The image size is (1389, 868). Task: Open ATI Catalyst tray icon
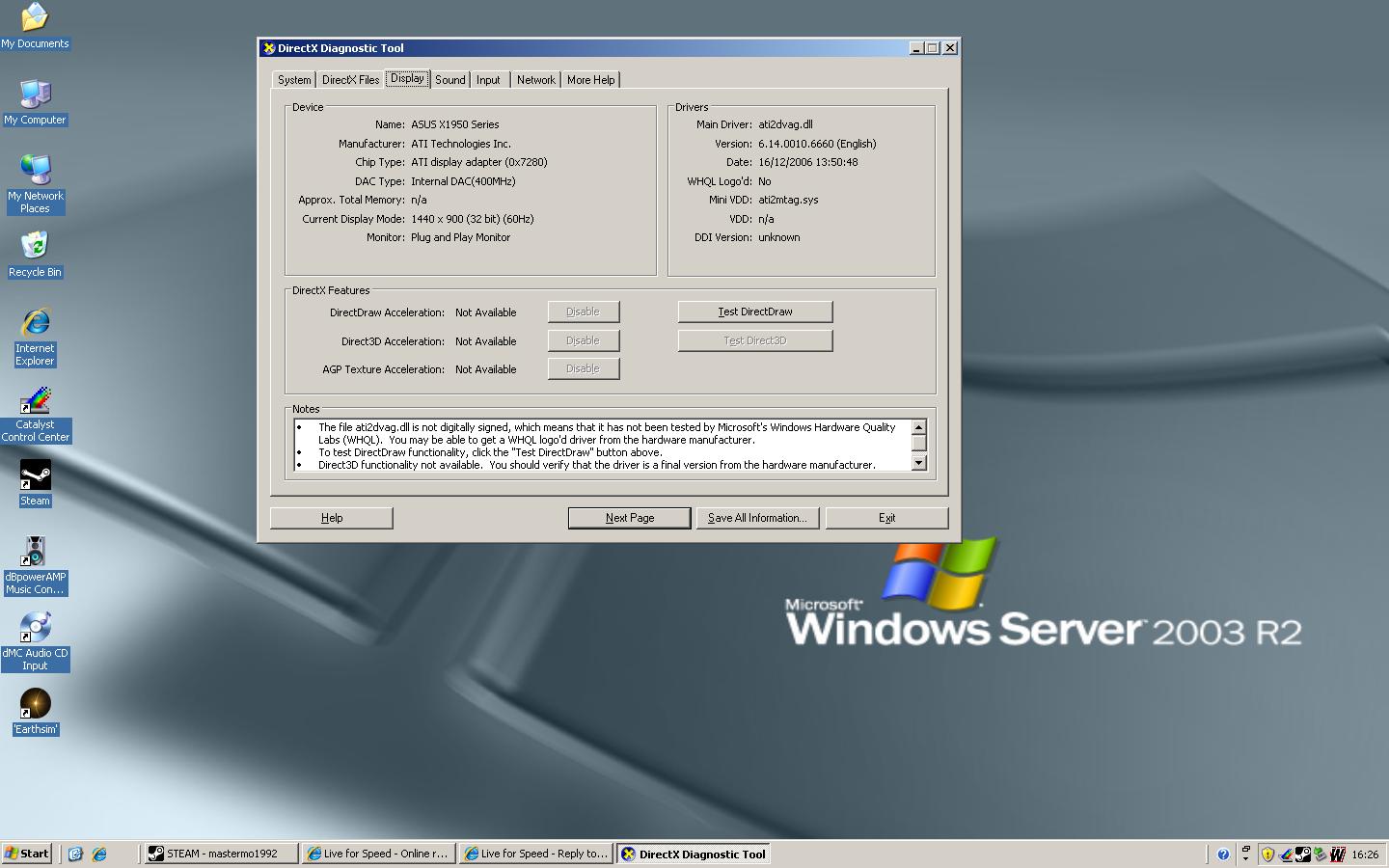(x=1285, y=854)
